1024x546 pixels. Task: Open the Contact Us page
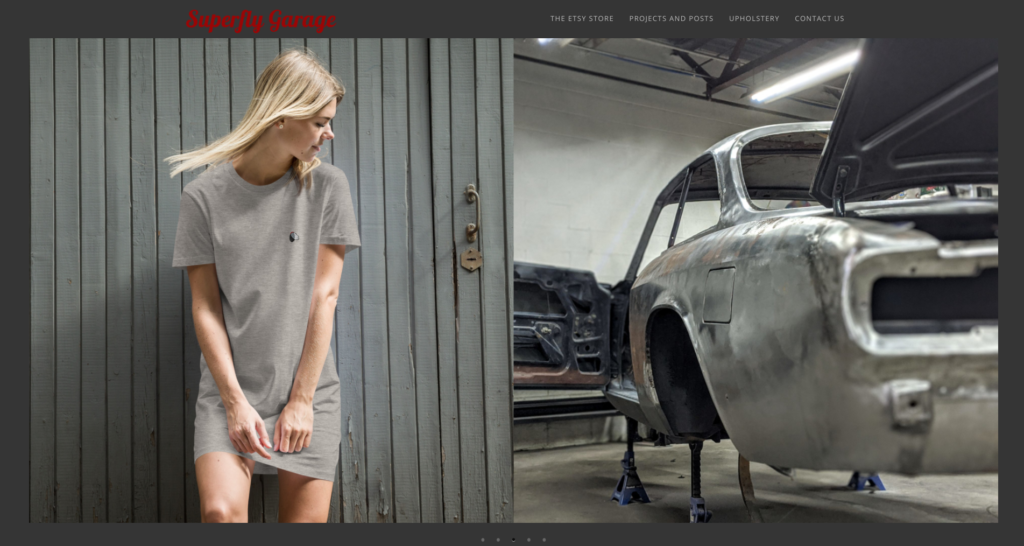coord(820,18)
